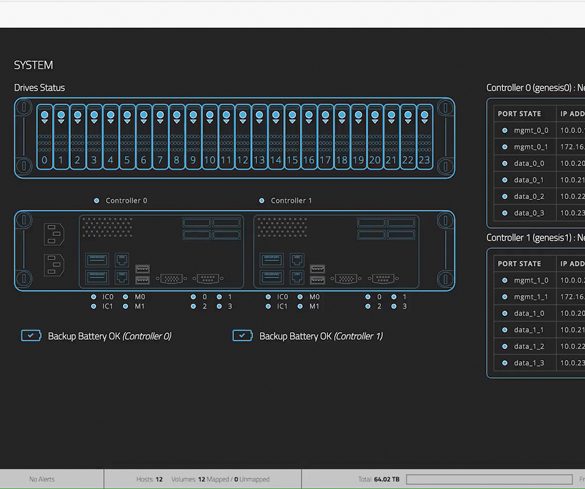Click the data_1_3 port state dot
Screen dimensions: 585x489
click(x=505, y=363)
